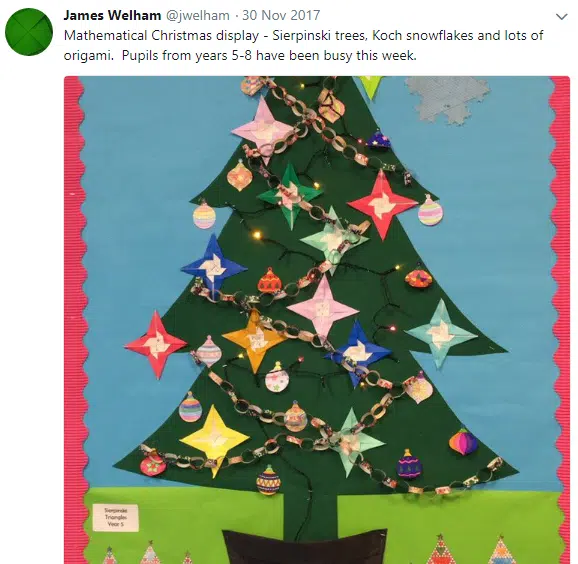Open James Welham's green profile avatar

[29, 32]
